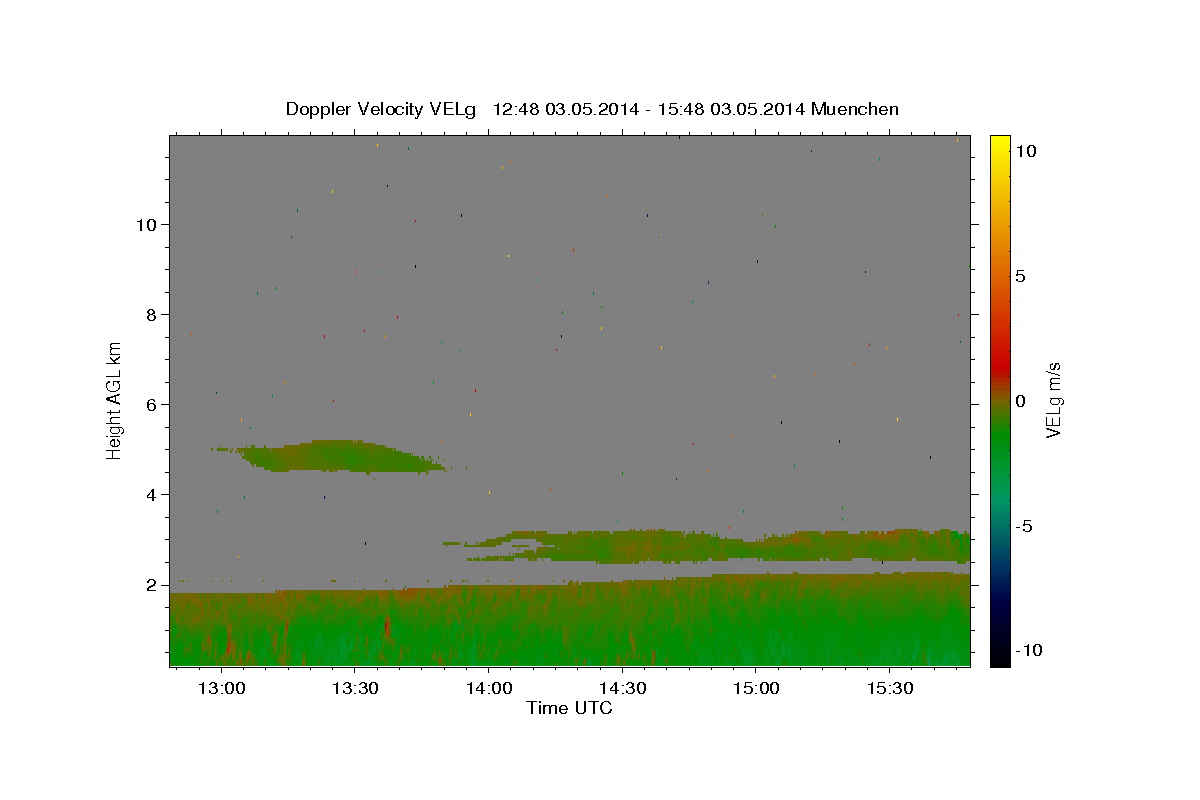Screen dimensions: 1200x800
Task: Click the colorbar value label -5
Action: (x=1023, y=526)
